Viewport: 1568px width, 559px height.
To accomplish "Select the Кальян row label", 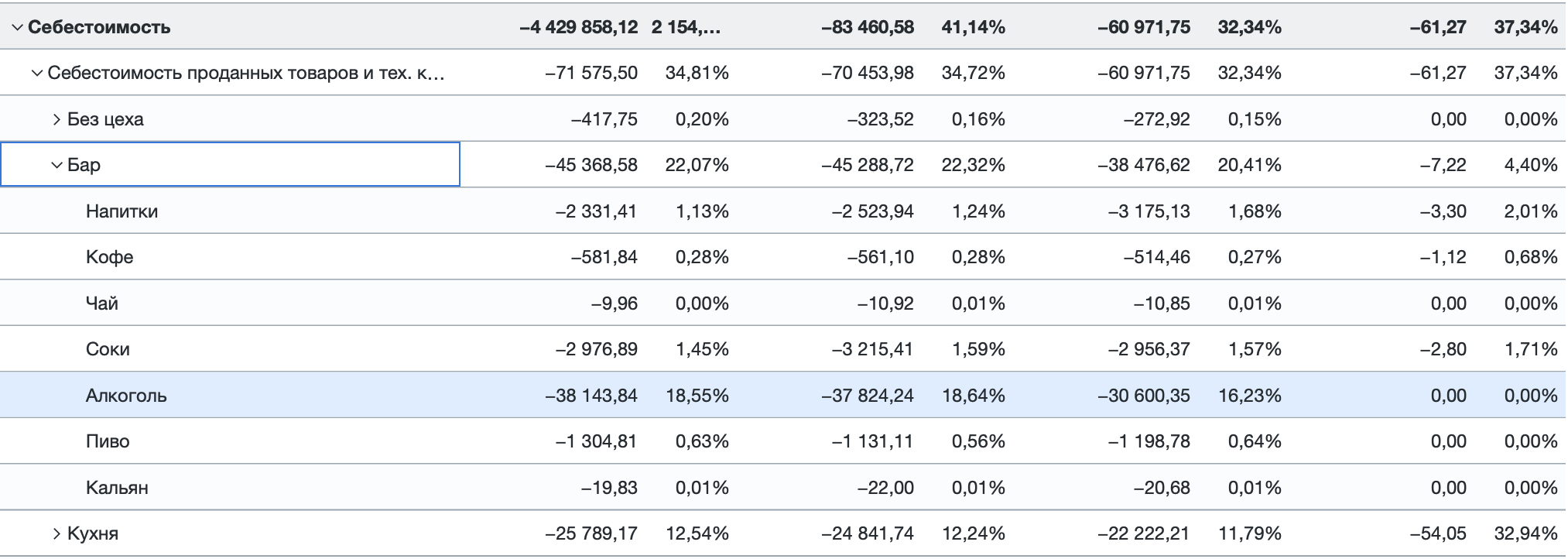I will (x=117, y=488).
